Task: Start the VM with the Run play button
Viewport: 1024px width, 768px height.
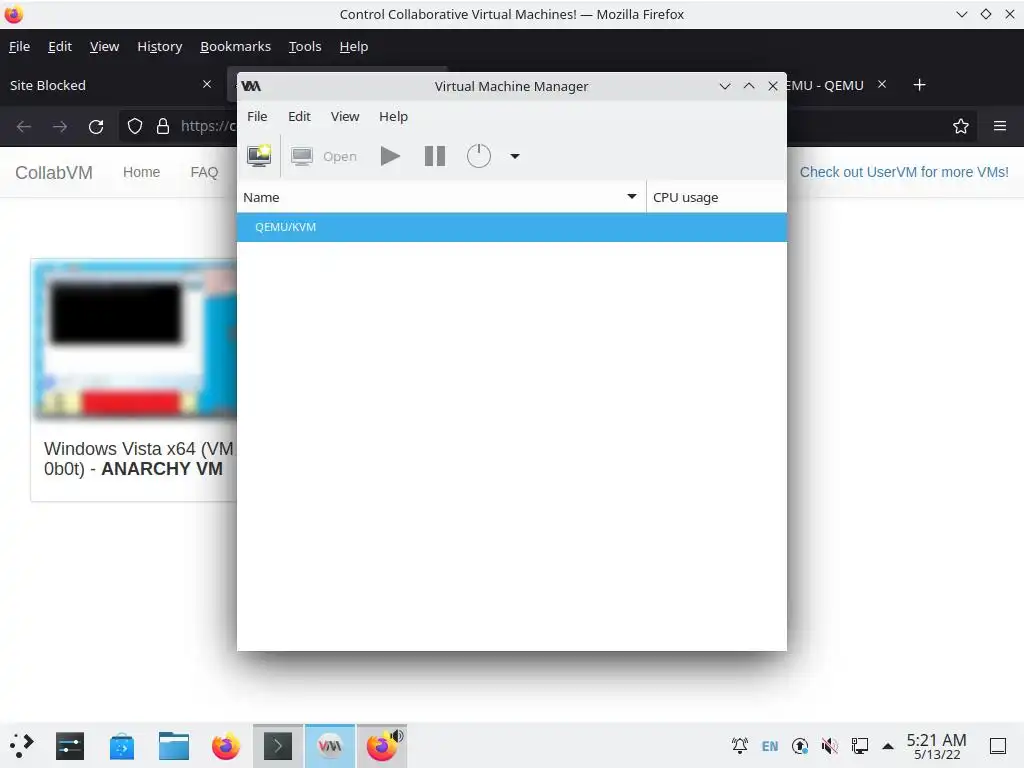Action: coord(390,156)
